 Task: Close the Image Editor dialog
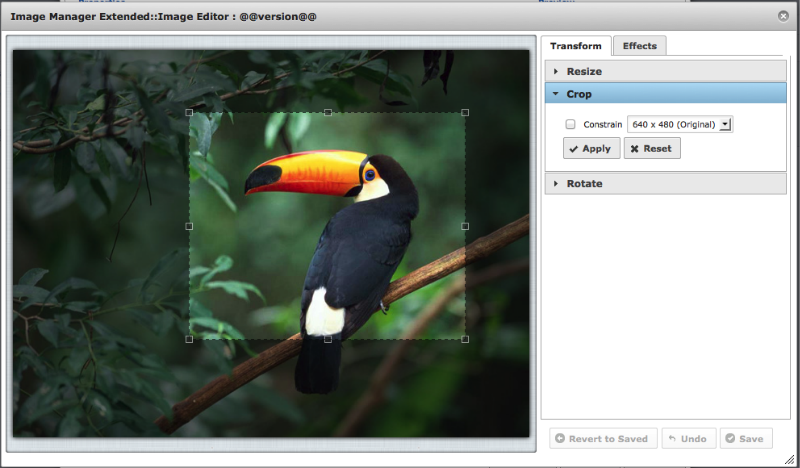[783, 16]
